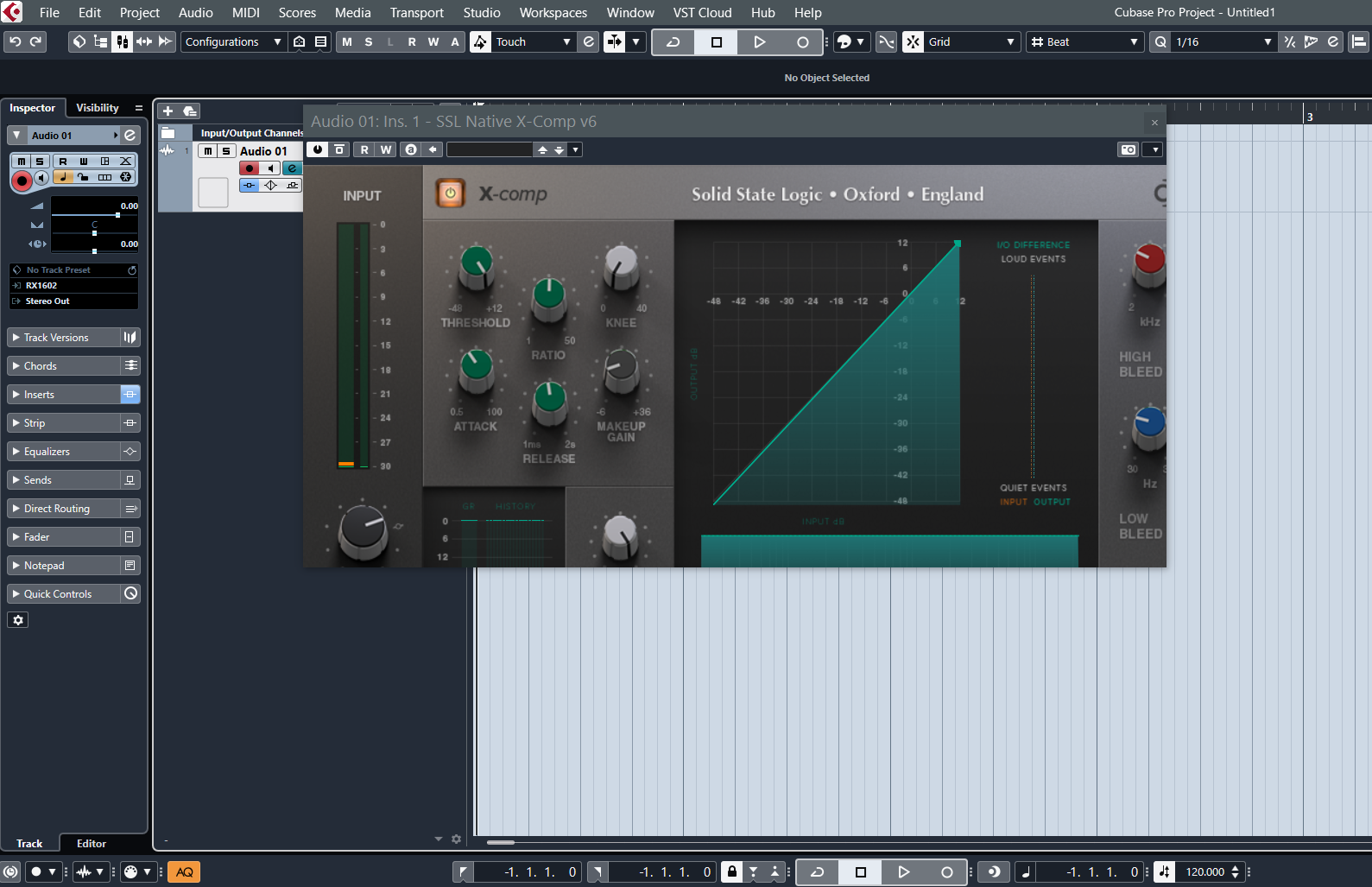Toggle the Monitor speaker button in Inspector
This screenshot has height=887, width=1372.
click(41, 177)
